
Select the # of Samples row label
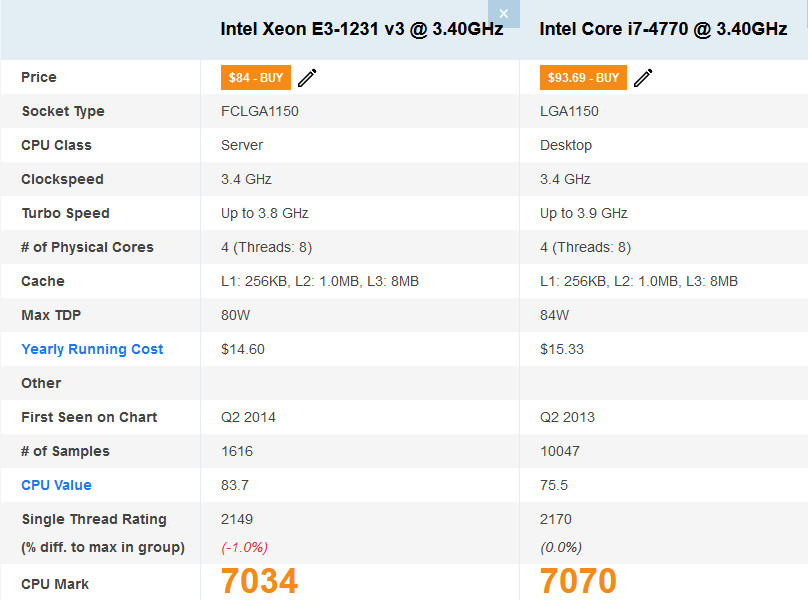coord(65,452)
